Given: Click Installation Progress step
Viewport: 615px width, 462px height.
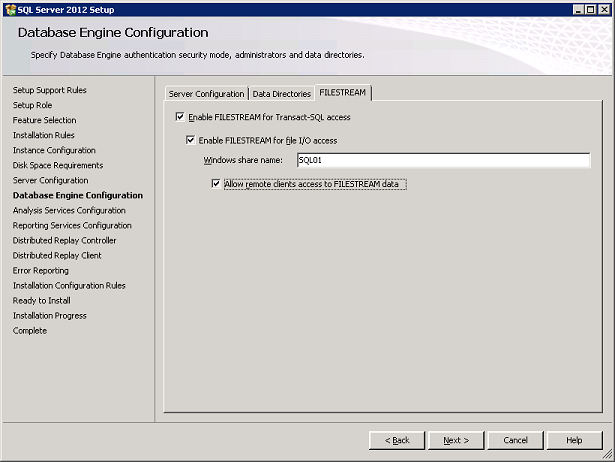Looking at the screenshot, I should click(49, 316).
